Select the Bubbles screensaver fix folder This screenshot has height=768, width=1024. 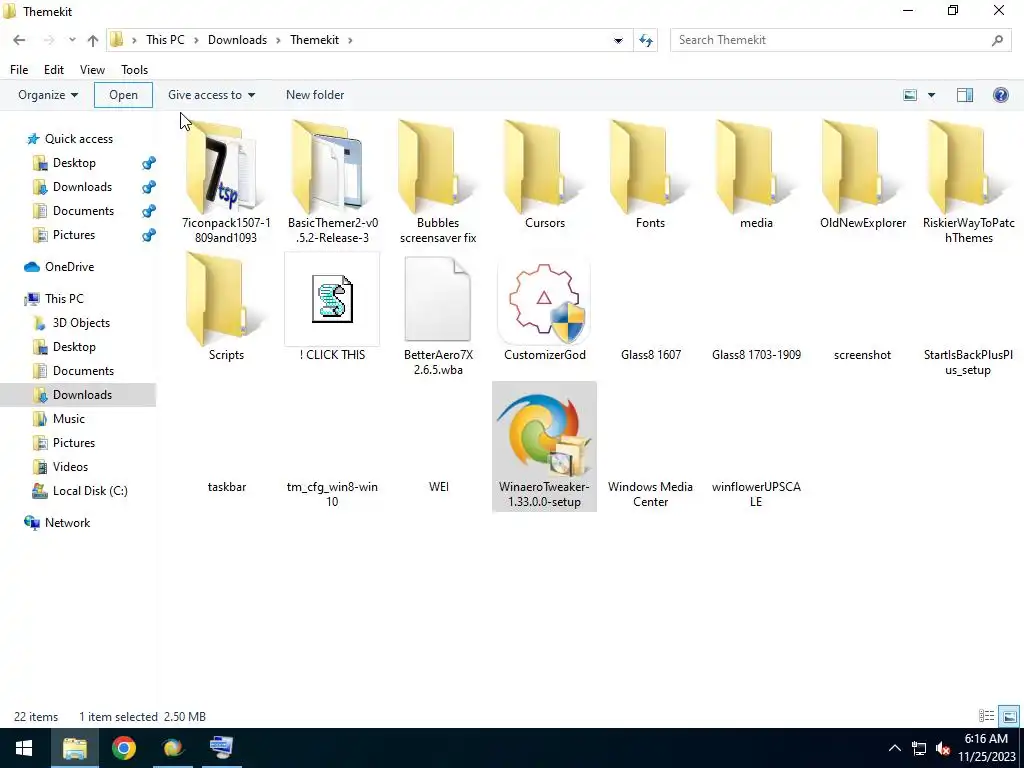point(438,182)
